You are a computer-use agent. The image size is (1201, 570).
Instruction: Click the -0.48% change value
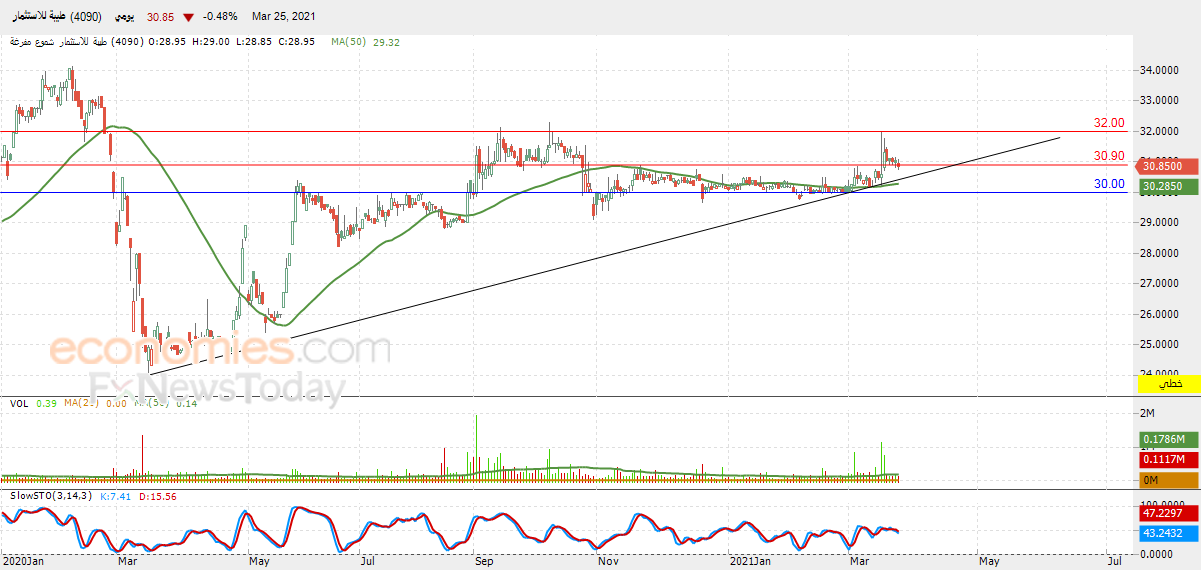tap(219, 17)
